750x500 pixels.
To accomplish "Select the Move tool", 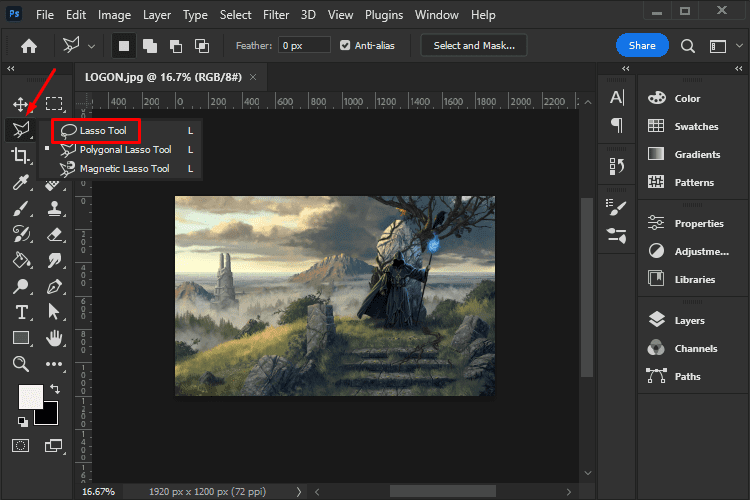I will click(20, 104).
